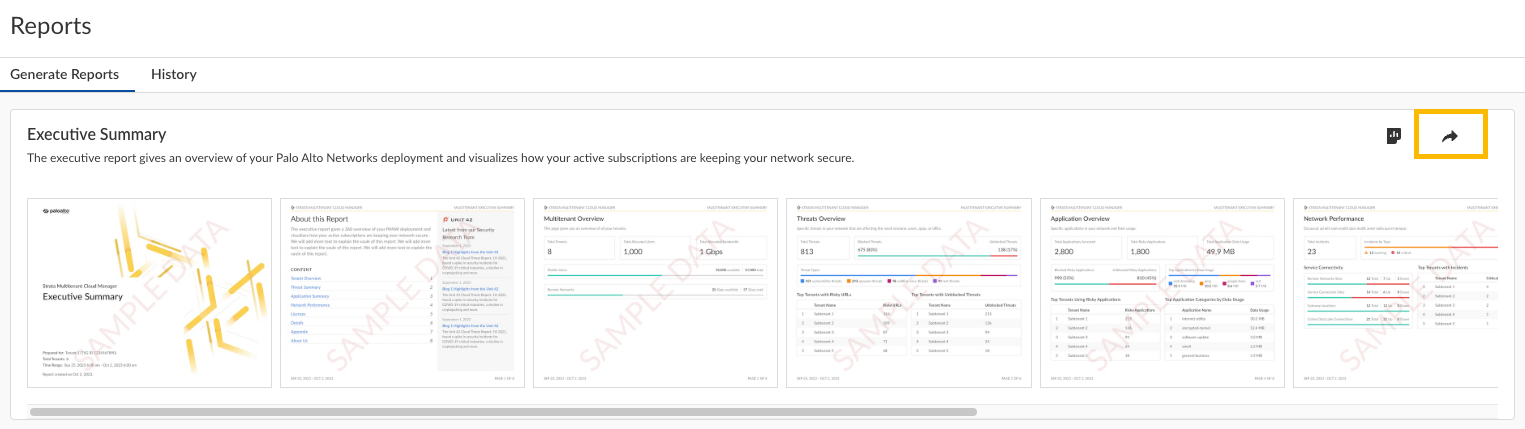Click the About Us link in the contents list
The width and height of the screenshot is (1525, 429).
click(x=299, y=340)
